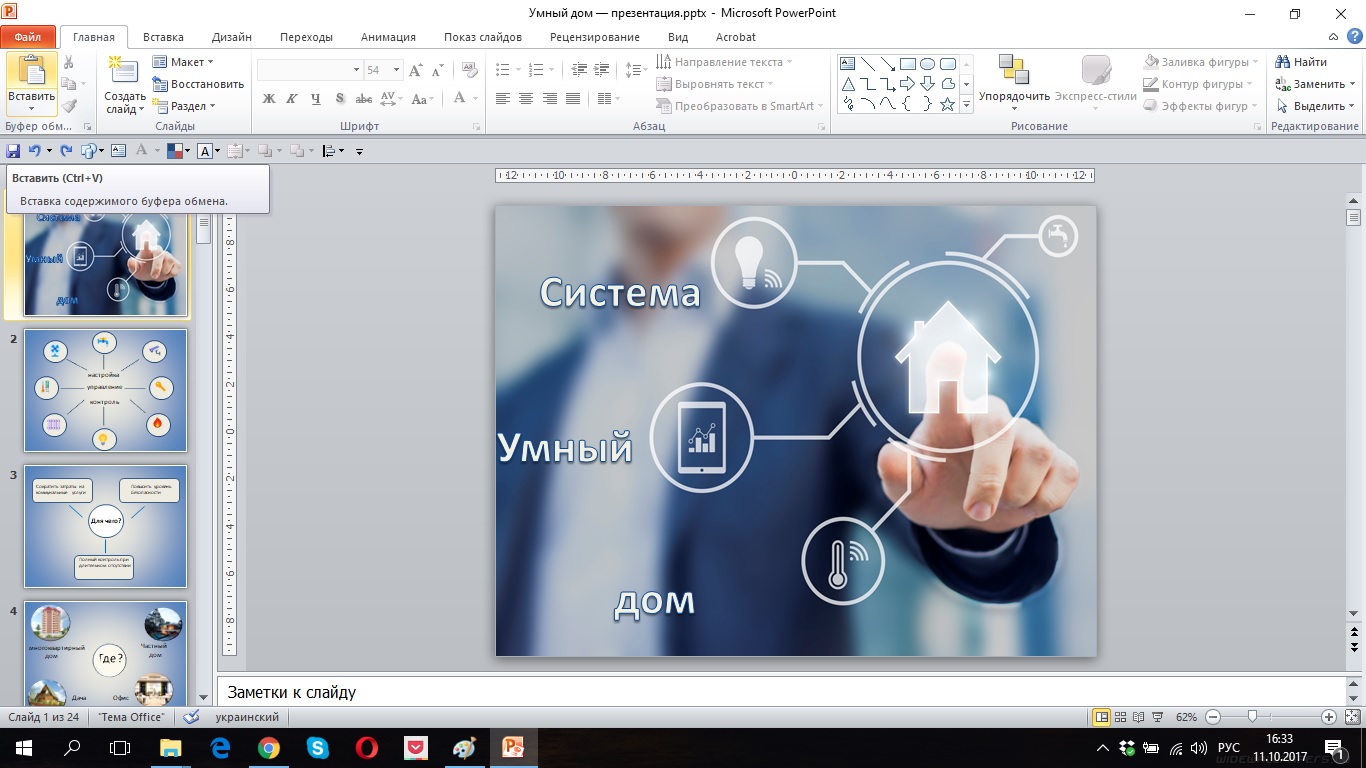Toggle italic formatting (К)
1366x768 pixels.
click(292, 98)
